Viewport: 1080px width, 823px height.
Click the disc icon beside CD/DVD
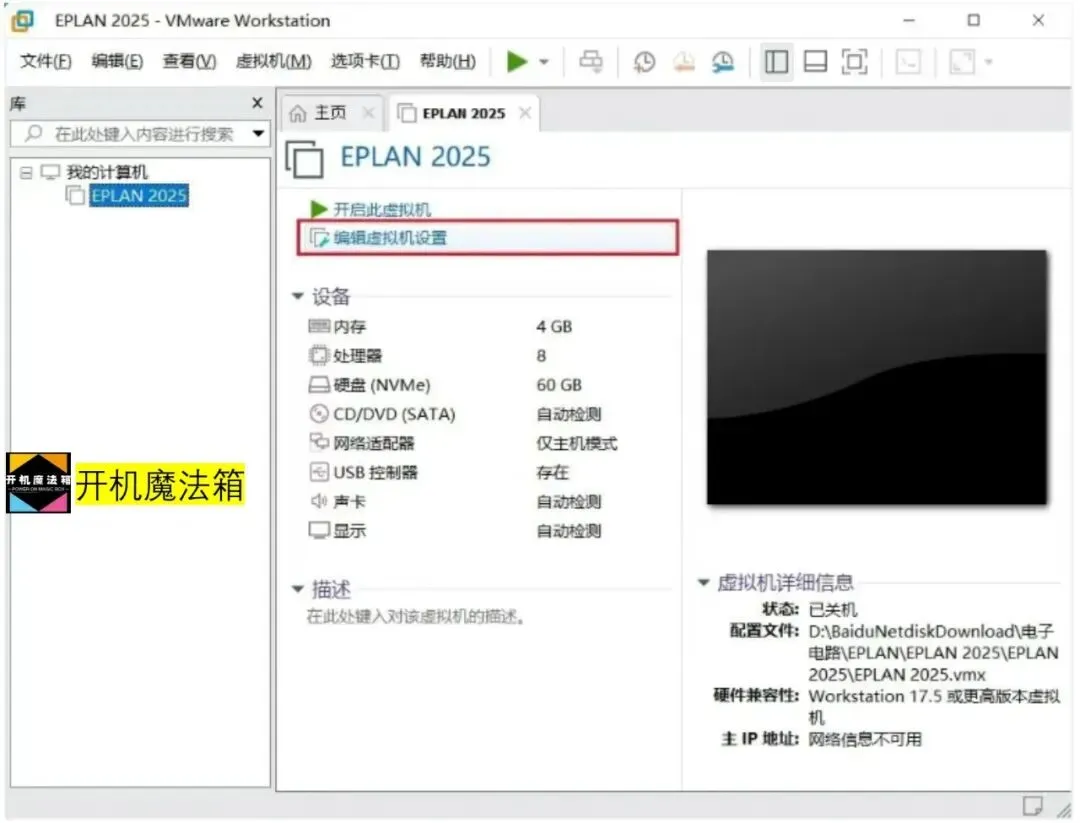319,413
